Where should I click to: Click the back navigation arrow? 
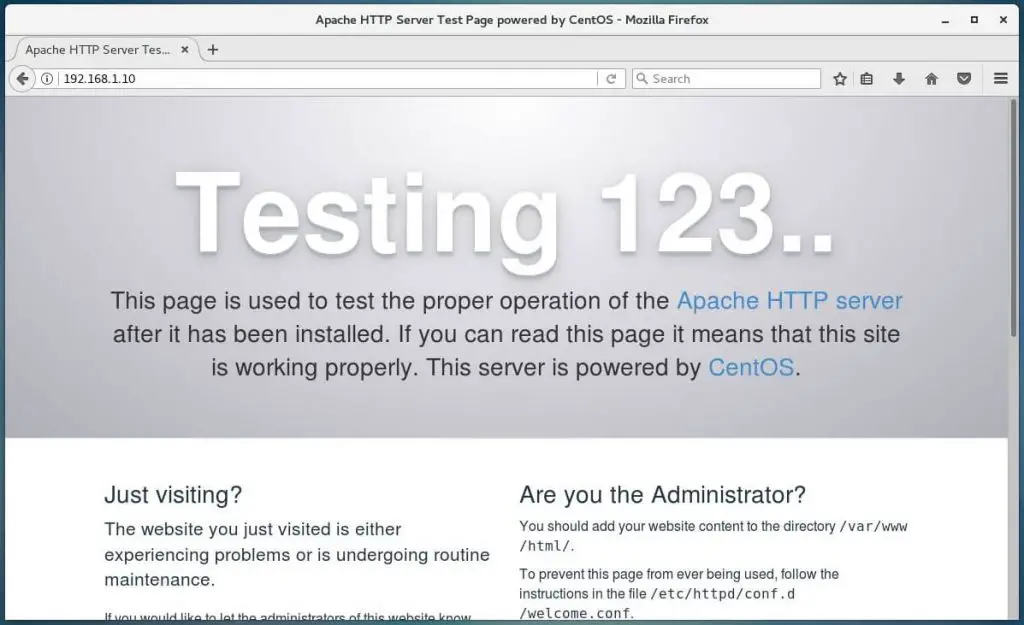tap(22, 79)
